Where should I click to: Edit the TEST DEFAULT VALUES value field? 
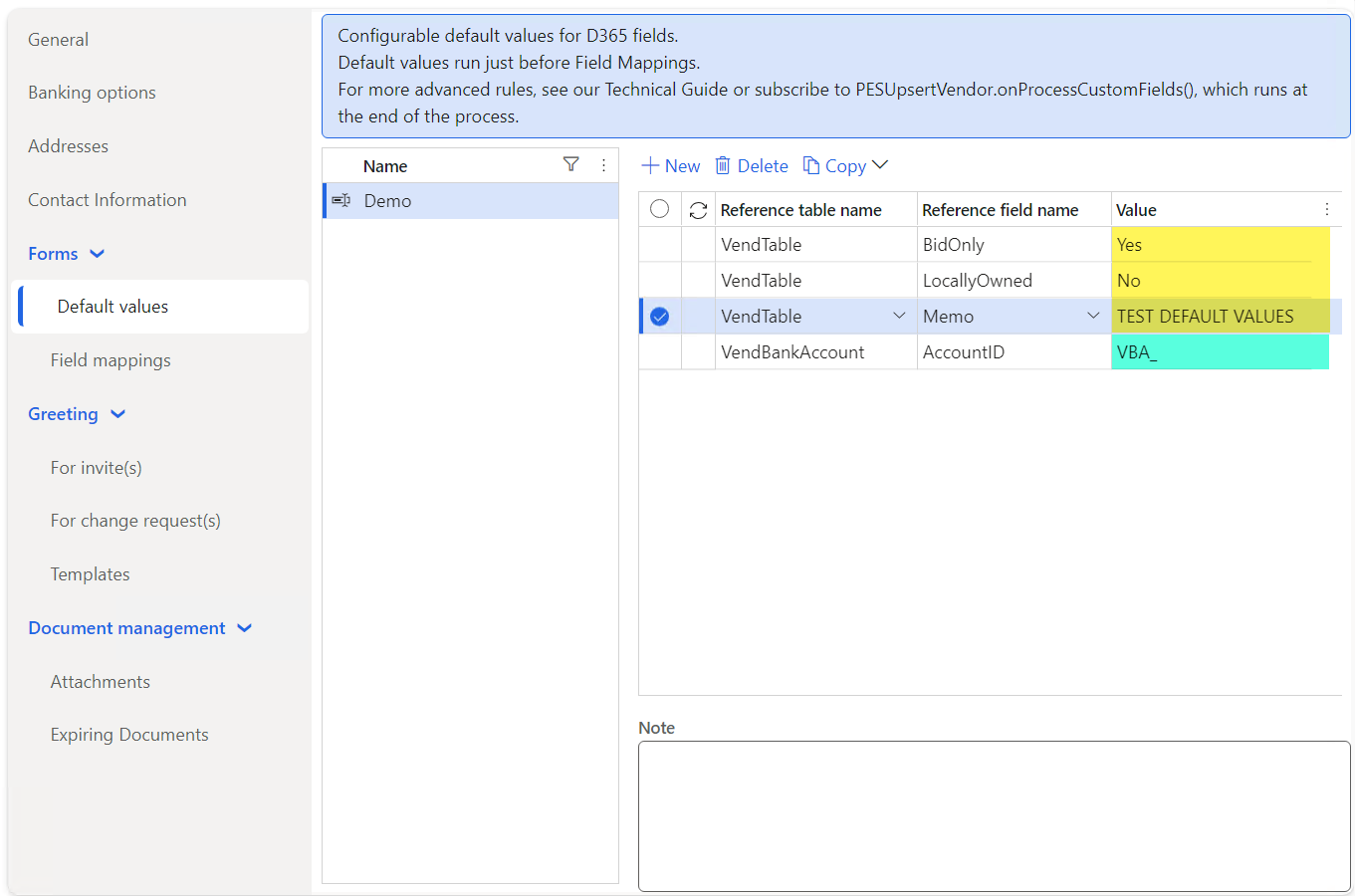pos(1221,317)
